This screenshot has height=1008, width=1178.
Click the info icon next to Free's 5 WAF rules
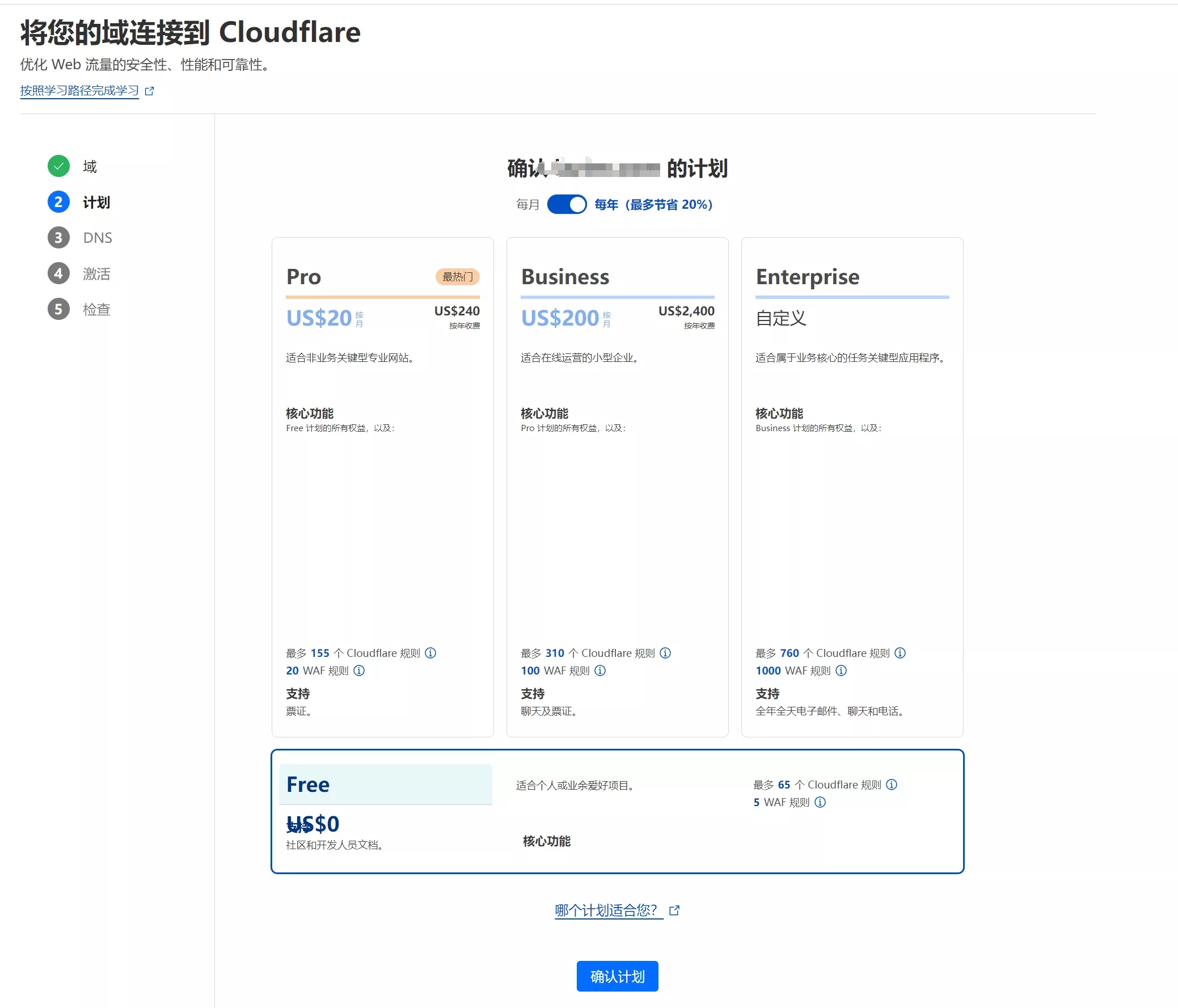point(820,802)
